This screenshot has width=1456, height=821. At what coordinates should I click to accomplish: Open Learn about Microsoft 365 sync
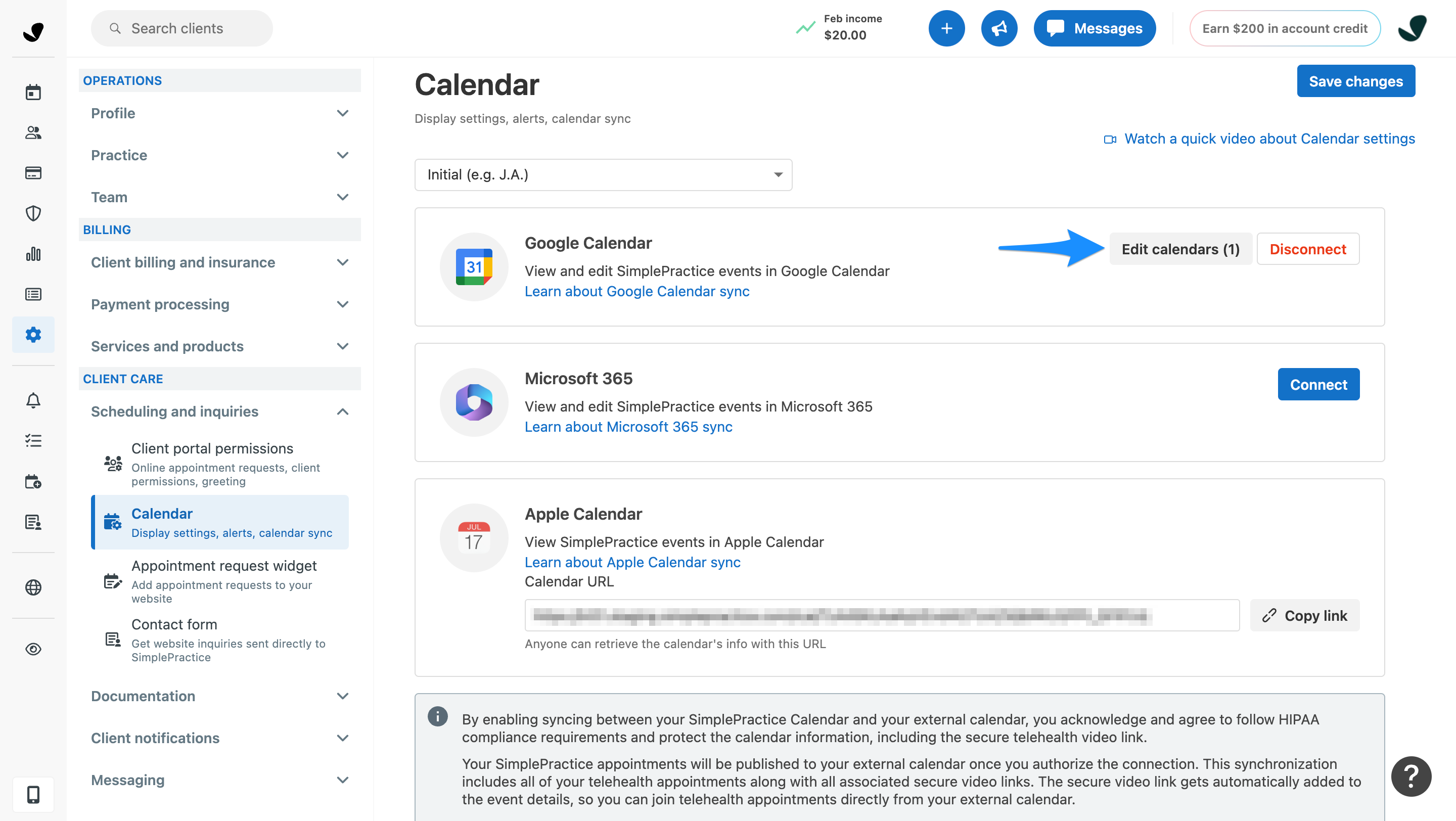(628, 427)
